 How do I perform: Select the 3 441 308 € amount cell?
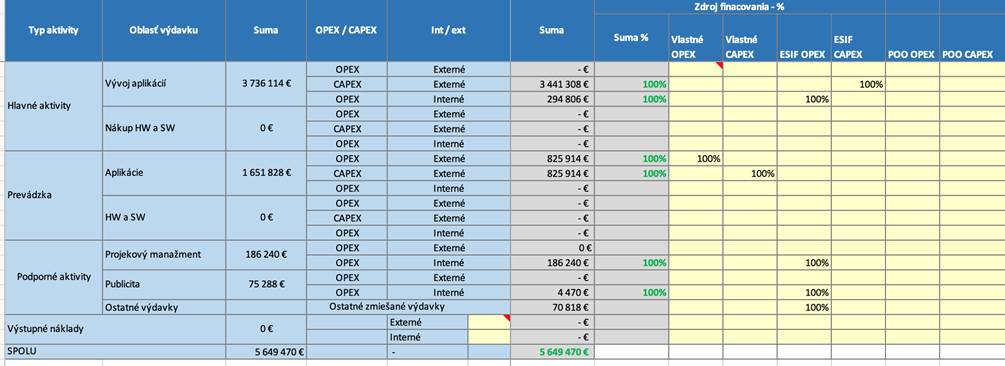(552, 84)
